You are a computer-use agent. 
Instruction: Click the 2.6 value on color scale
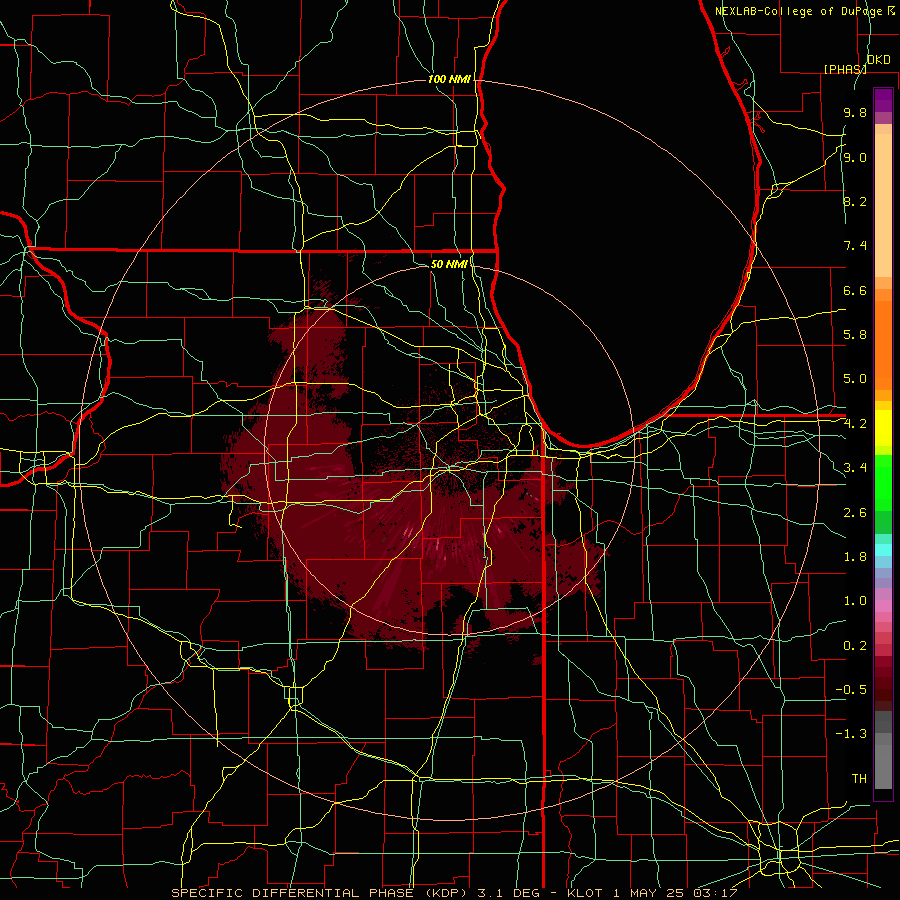855,513
